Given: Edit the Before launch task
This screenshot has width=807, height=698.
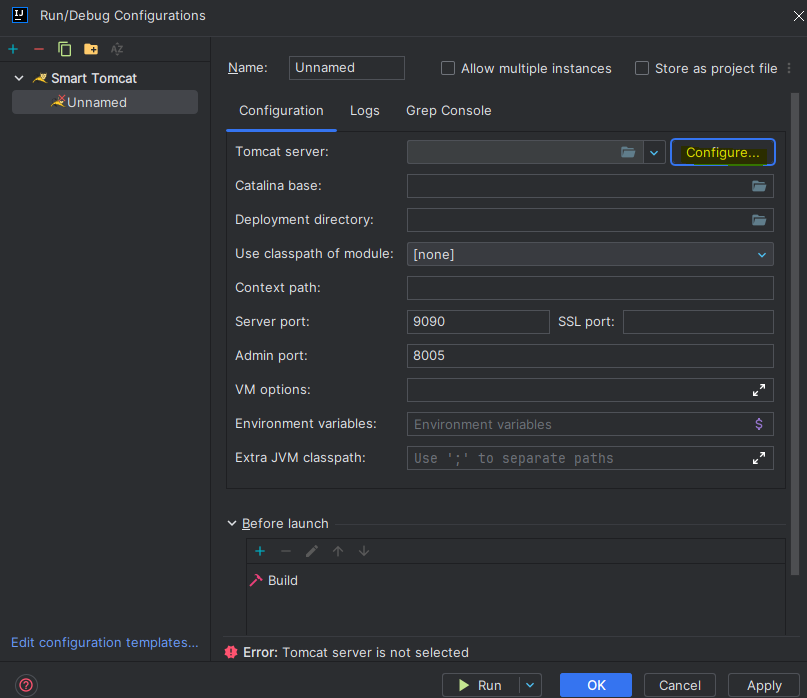Looking at the screenshot, I should (x=312, y=551).
